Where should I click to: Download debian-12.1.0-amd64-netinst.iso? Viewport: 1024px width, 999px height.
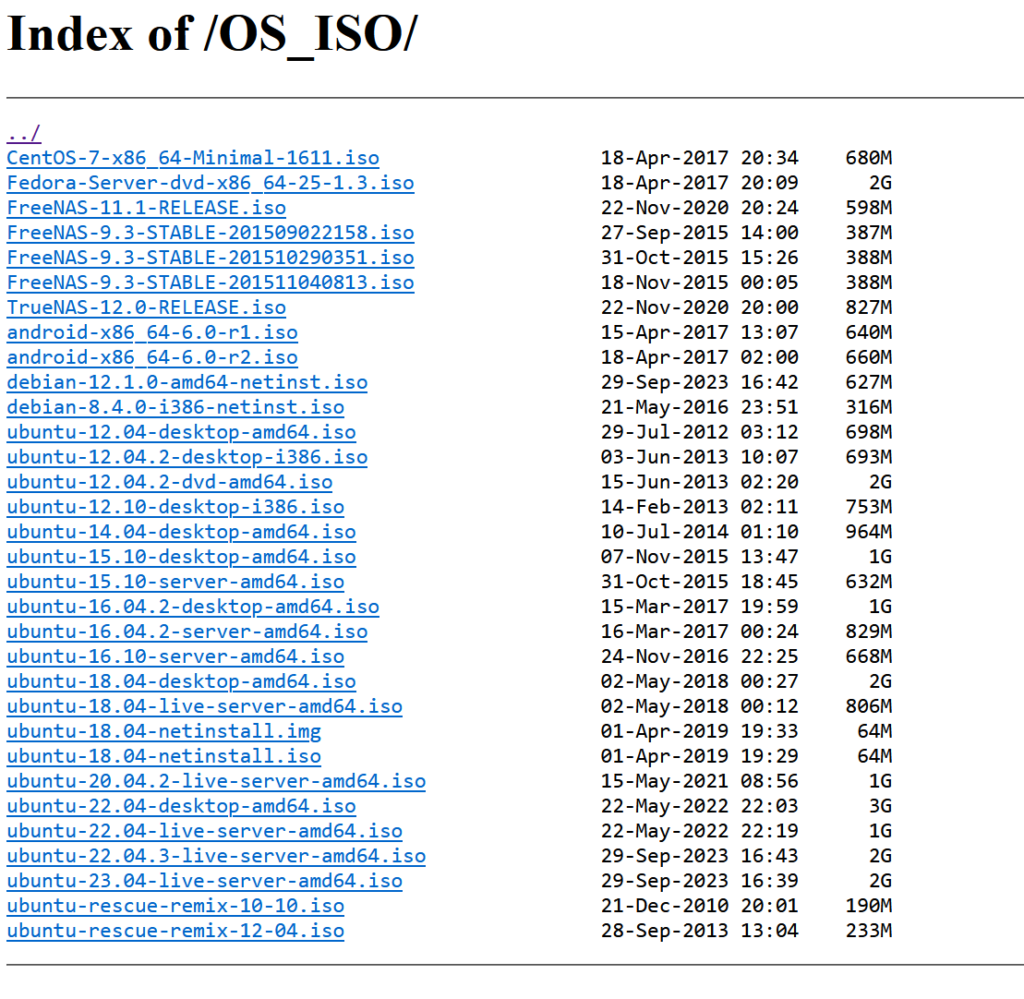(187, 382)
